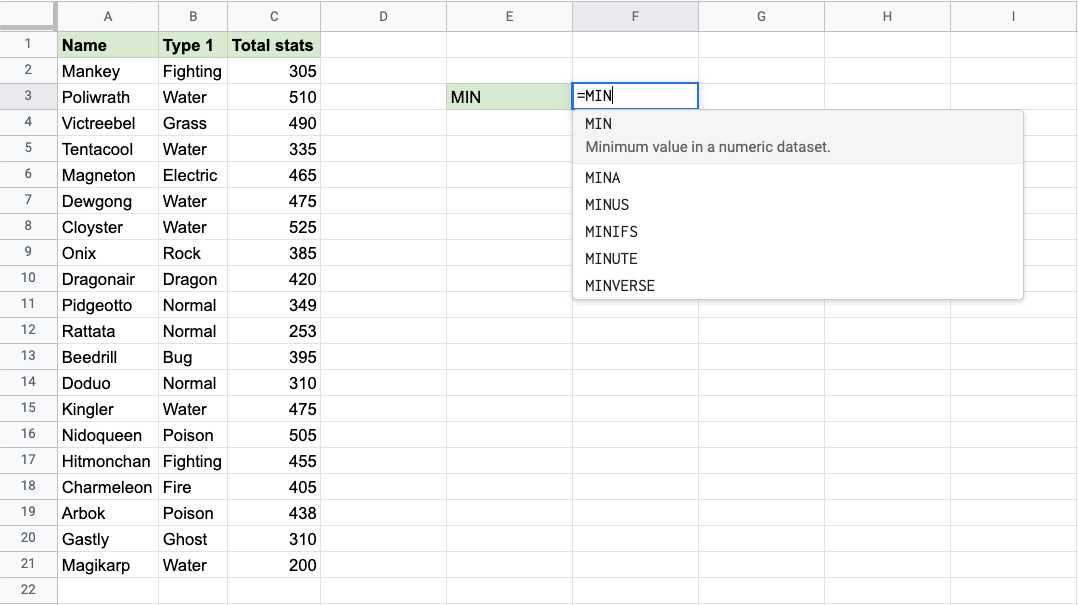Click the formula input in cell F3
The image size is (1078, 605).
click(635, 96)
